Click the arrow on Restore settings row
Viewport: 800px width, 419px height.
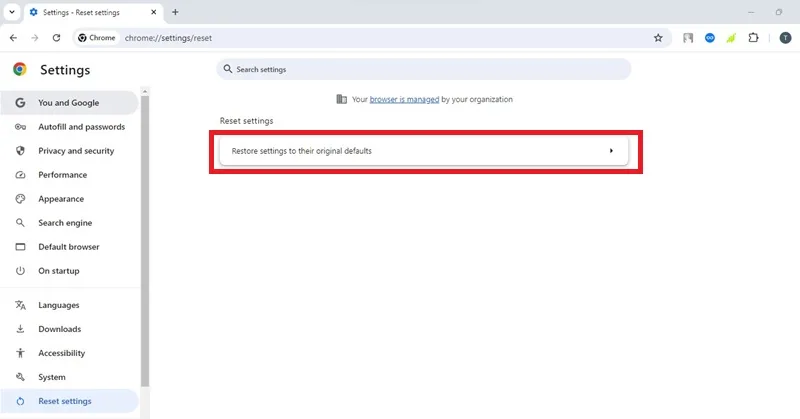click(x=611, y=151)
